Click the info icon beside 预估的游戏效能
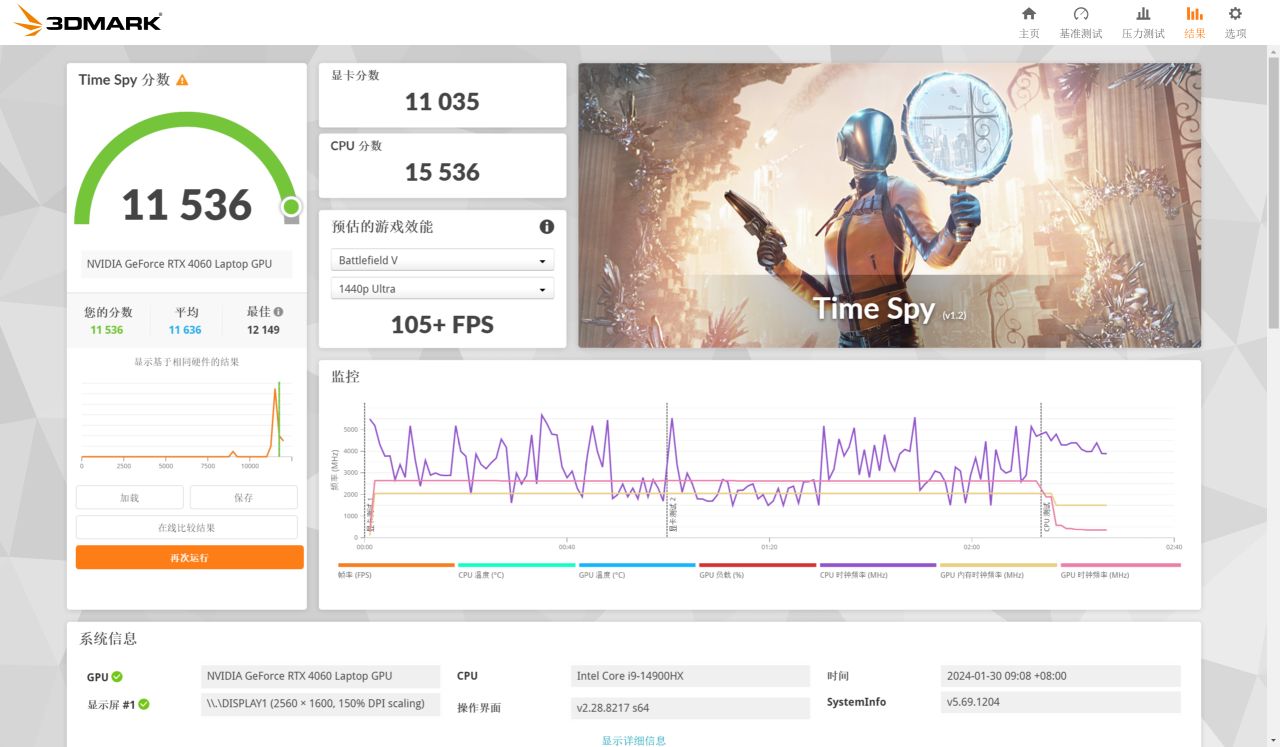1280x747 pixels. click(x=547, y=227)
